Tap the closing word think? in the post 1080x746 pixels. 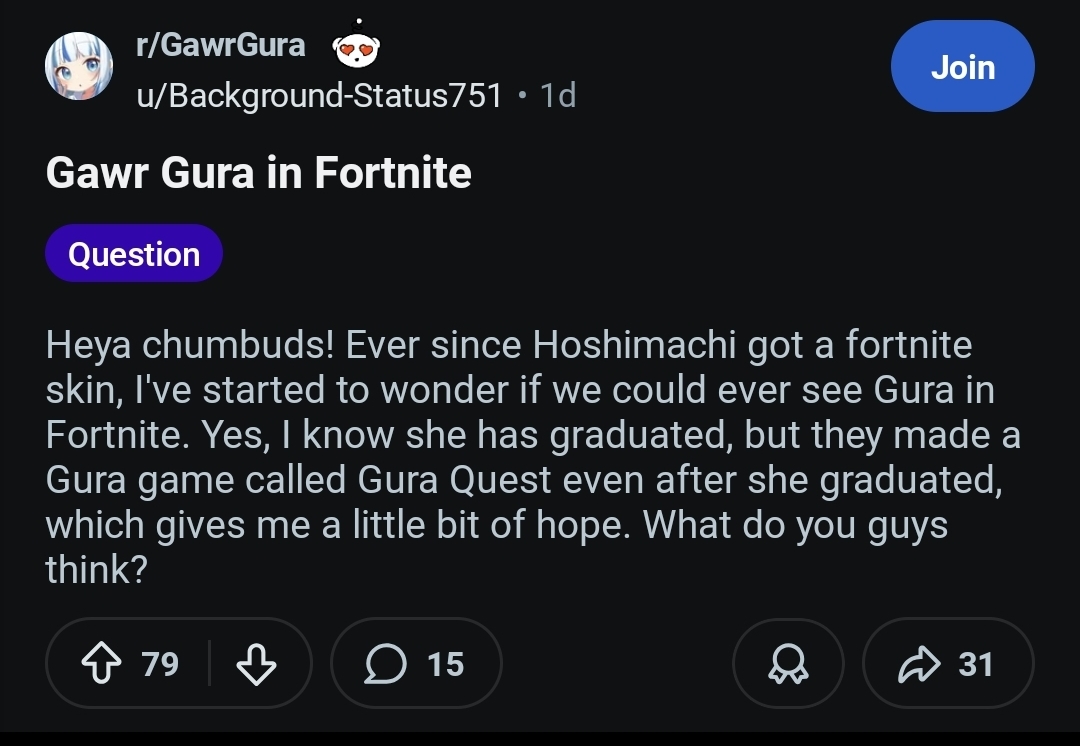(96, 570)
